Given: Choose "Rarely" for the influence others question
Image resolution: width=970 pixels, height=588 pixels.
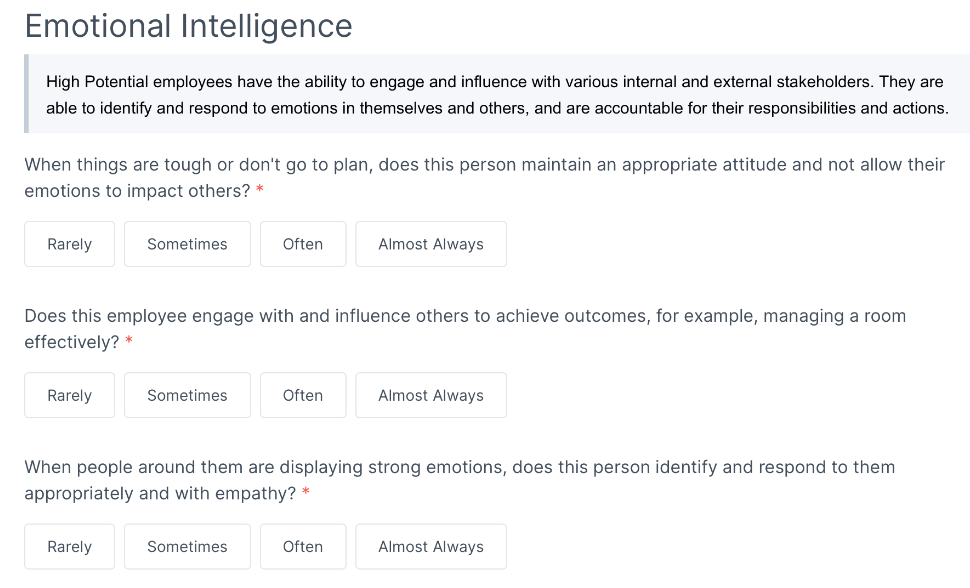Looking at the screenshot, I should point(69,395).
